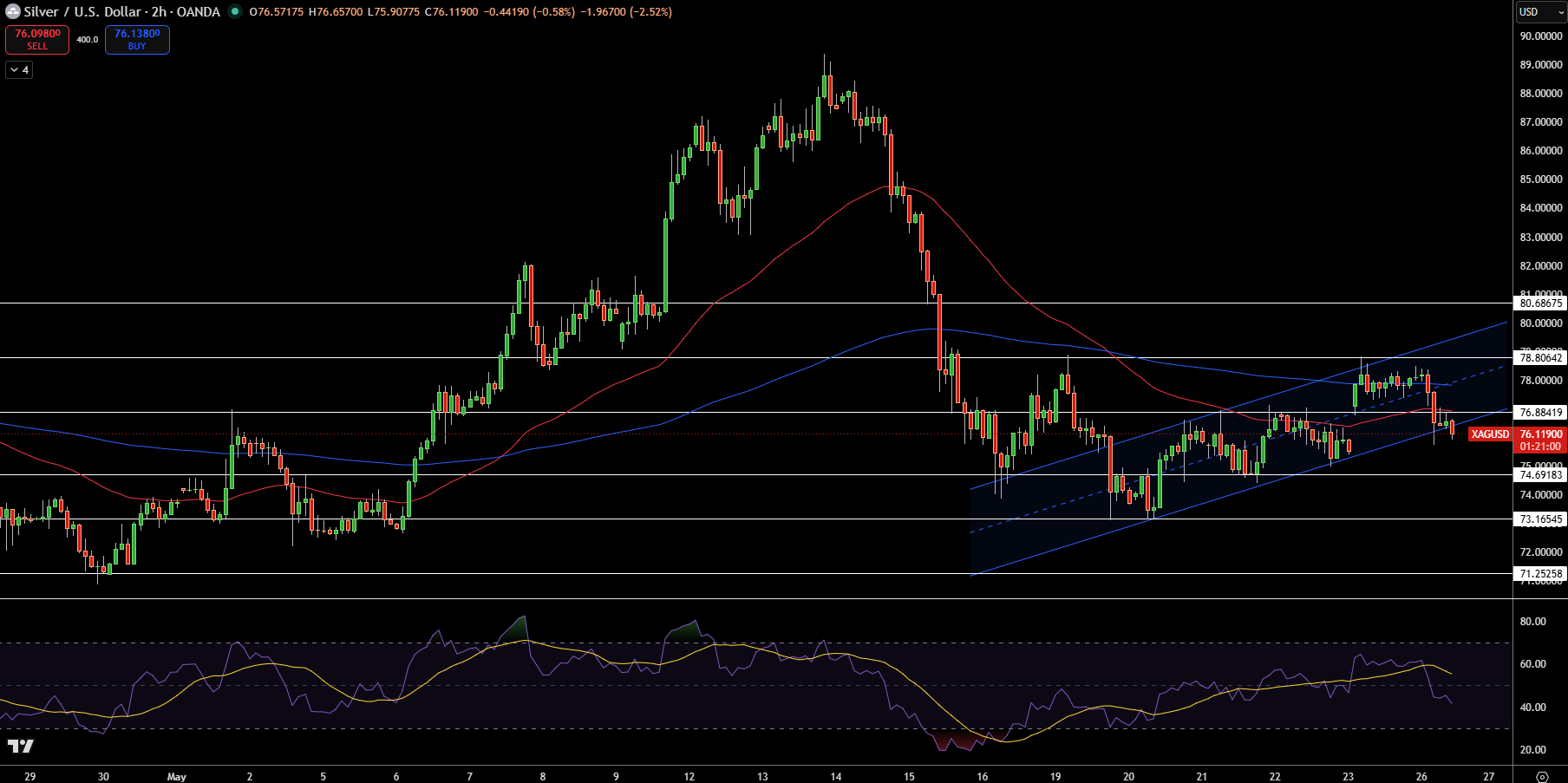Click the green market status dot
The height and width of the screenshot is (783, 1568).
[x=234, y=12]
